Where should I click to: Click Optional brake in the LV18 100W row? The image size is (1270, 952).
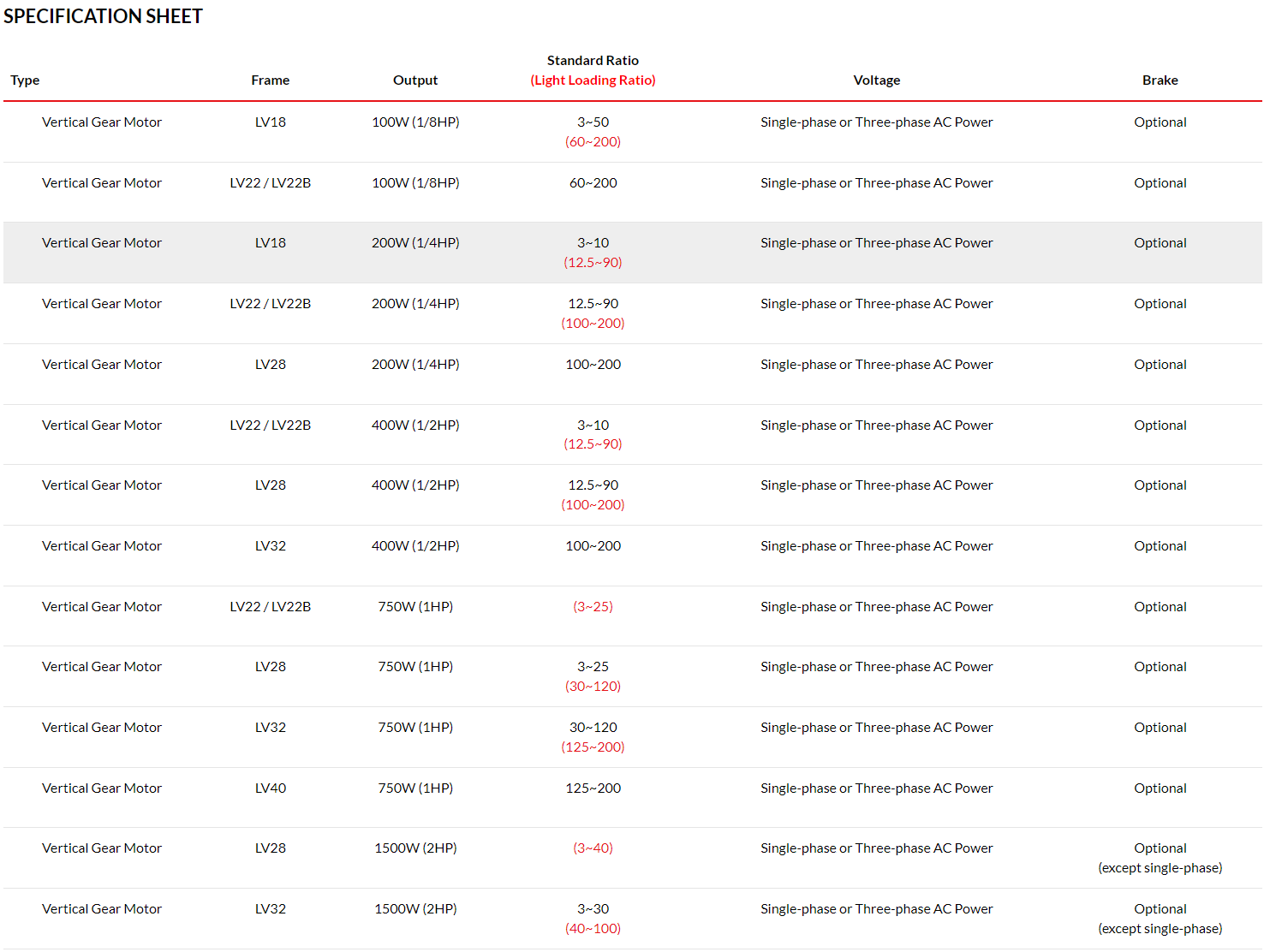1160,122
